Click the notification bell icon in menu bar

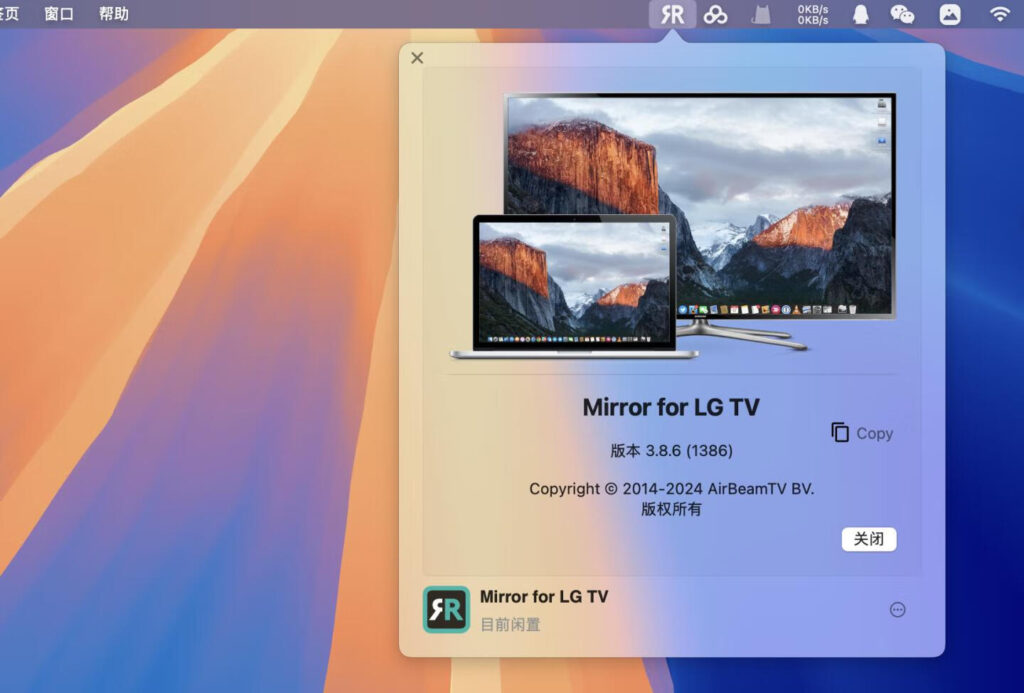[860, 14]
